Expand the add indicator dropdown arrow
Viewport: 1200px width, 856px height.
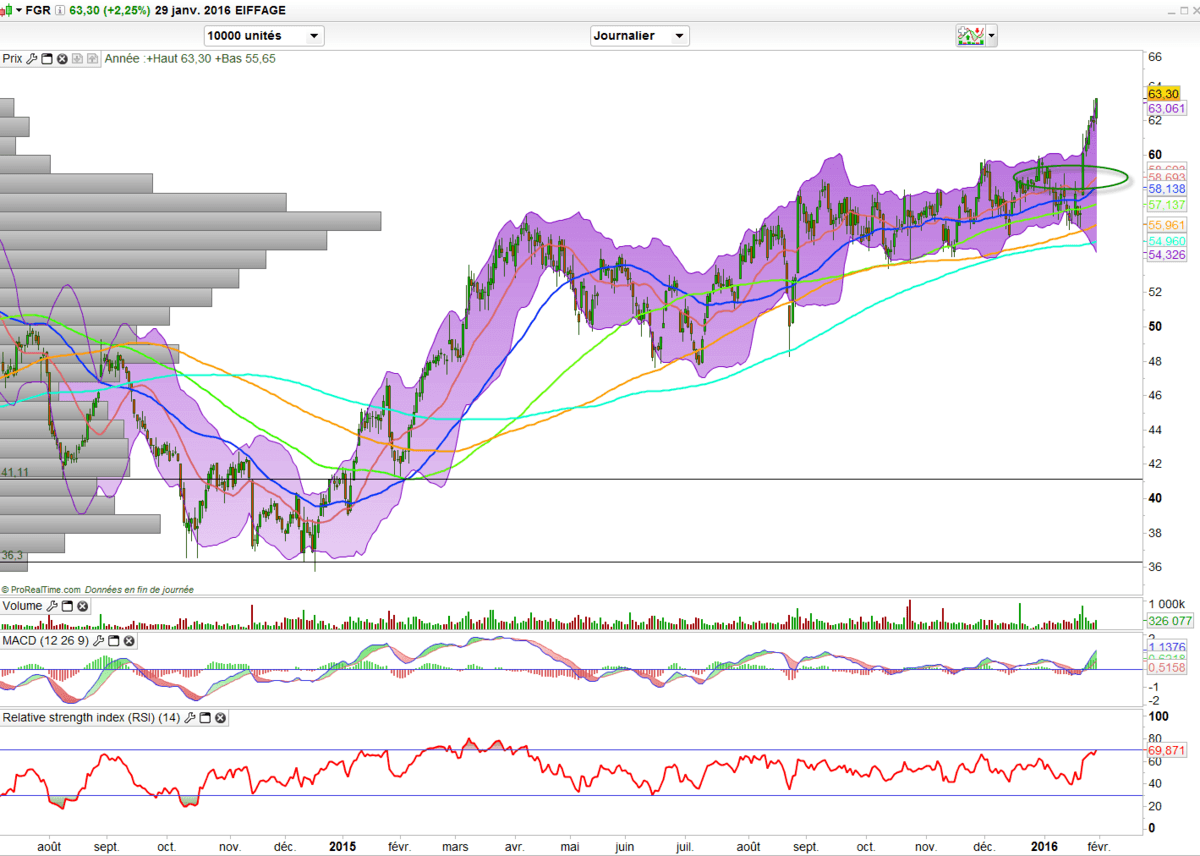click(x=991, y=36)
